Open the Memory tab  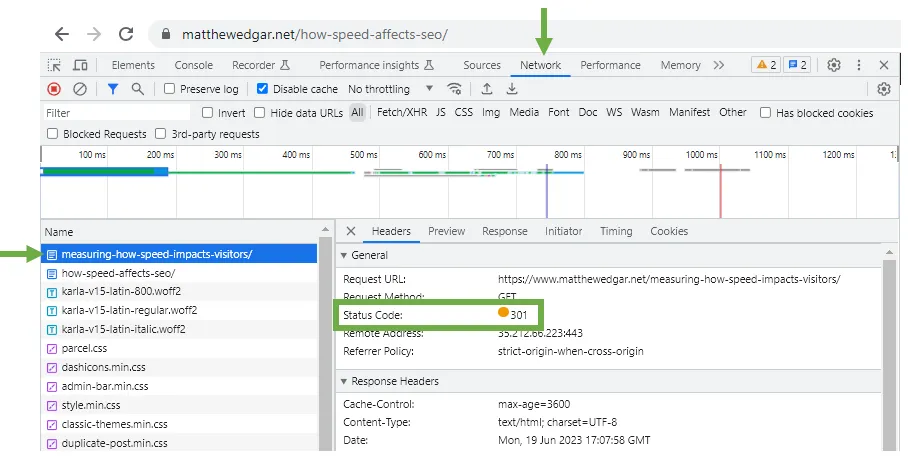[680, 65]
